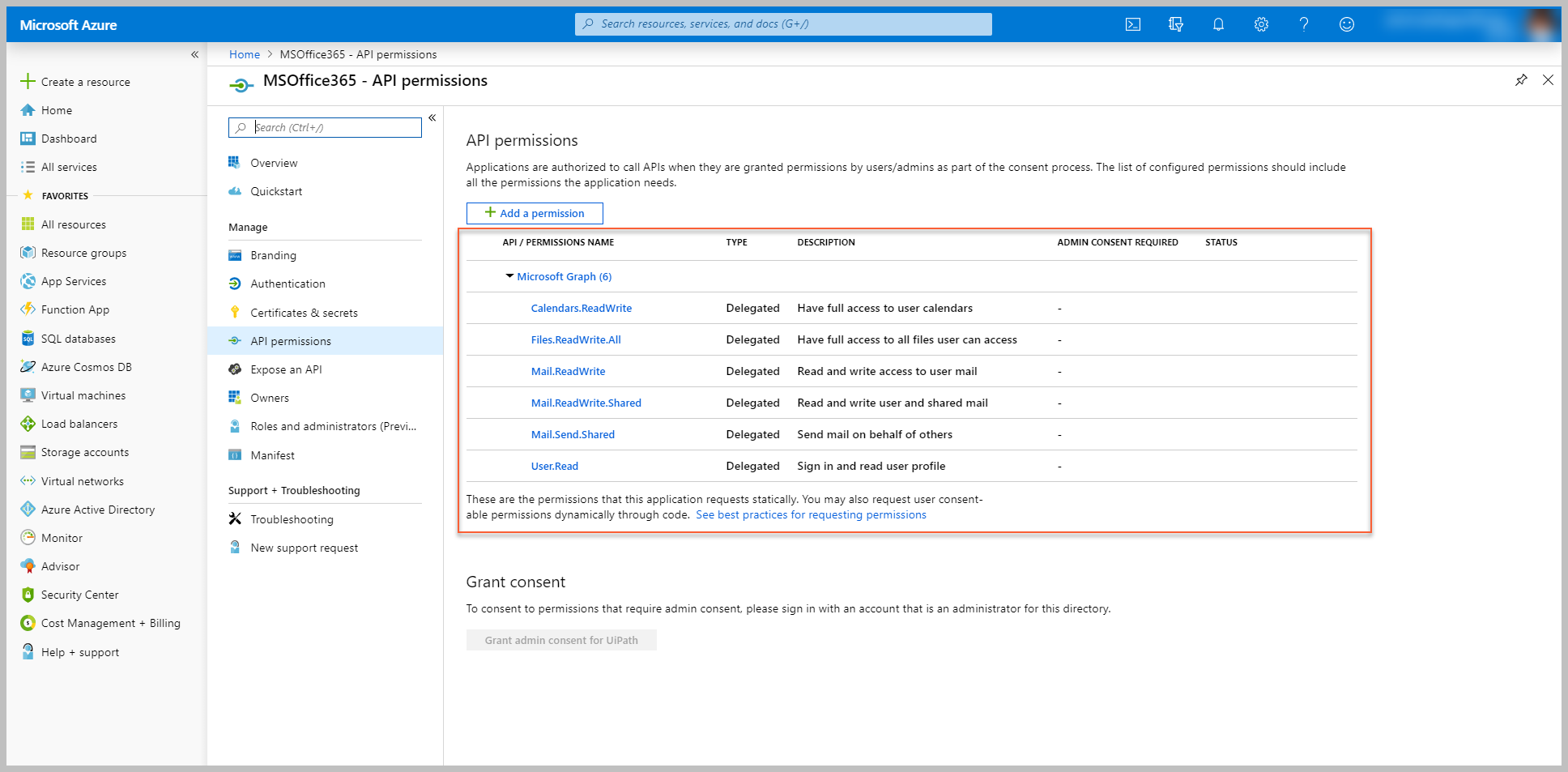1568x772 pixels.
Task: Click the Load balancers diamond icon
Action: pyautogui.click(x=28, y=424)
